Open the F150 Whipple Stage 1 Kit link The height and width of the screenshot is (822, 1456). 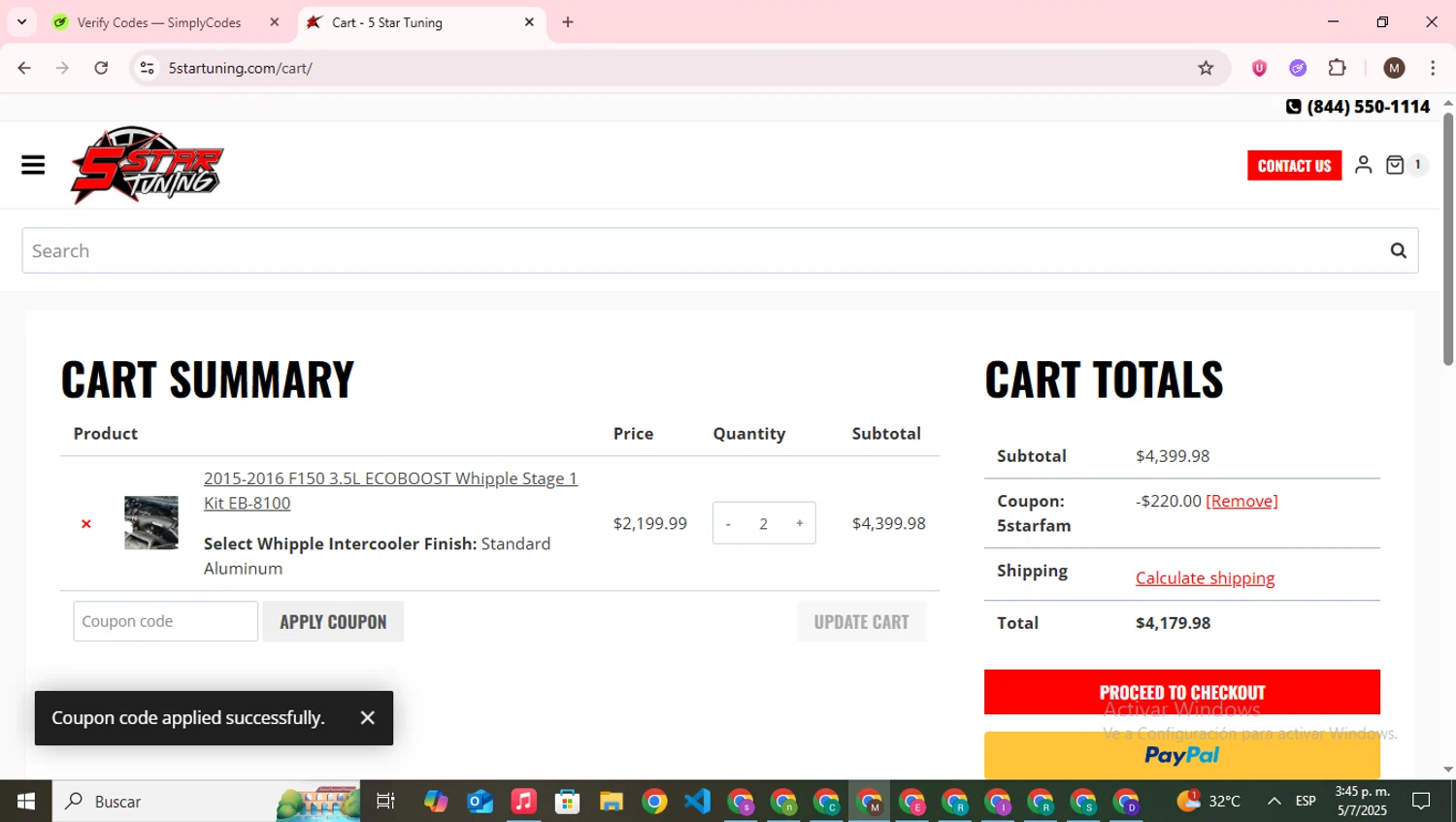(390, 491)
